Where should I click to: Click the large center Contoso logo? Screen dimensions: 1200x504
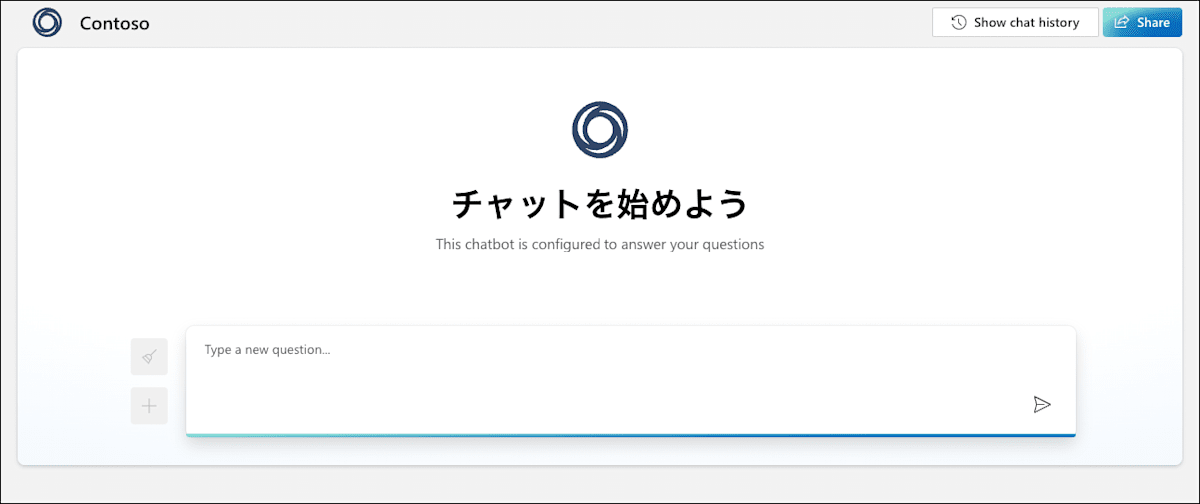600,129
